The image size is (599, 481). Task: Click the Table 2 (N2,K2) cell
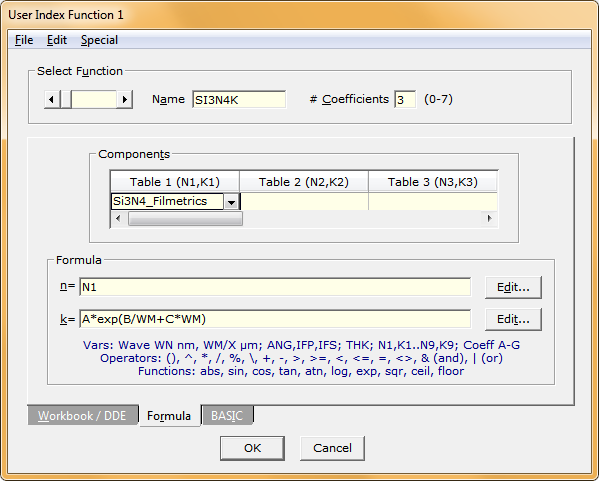(x=304, y=201)
